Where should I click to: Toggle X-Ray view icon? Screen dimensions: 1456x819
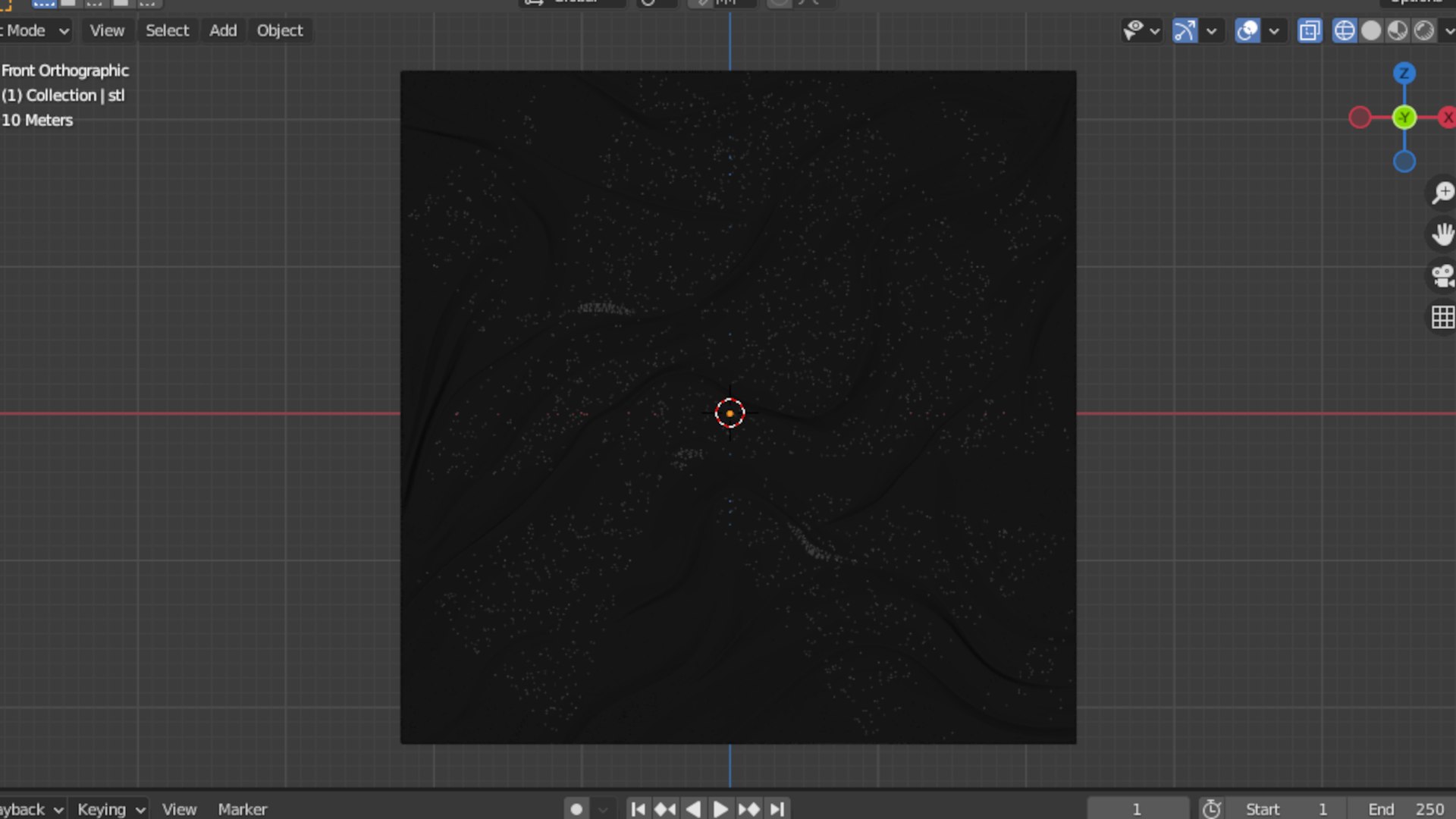click(x=1310, y=31)
